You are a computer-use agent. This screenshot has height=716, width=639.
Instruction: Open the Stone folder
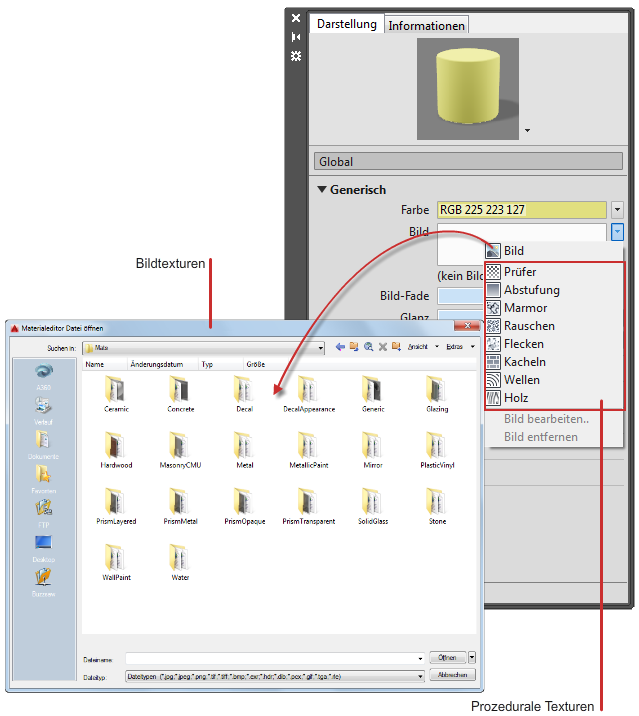click(437, 506)
